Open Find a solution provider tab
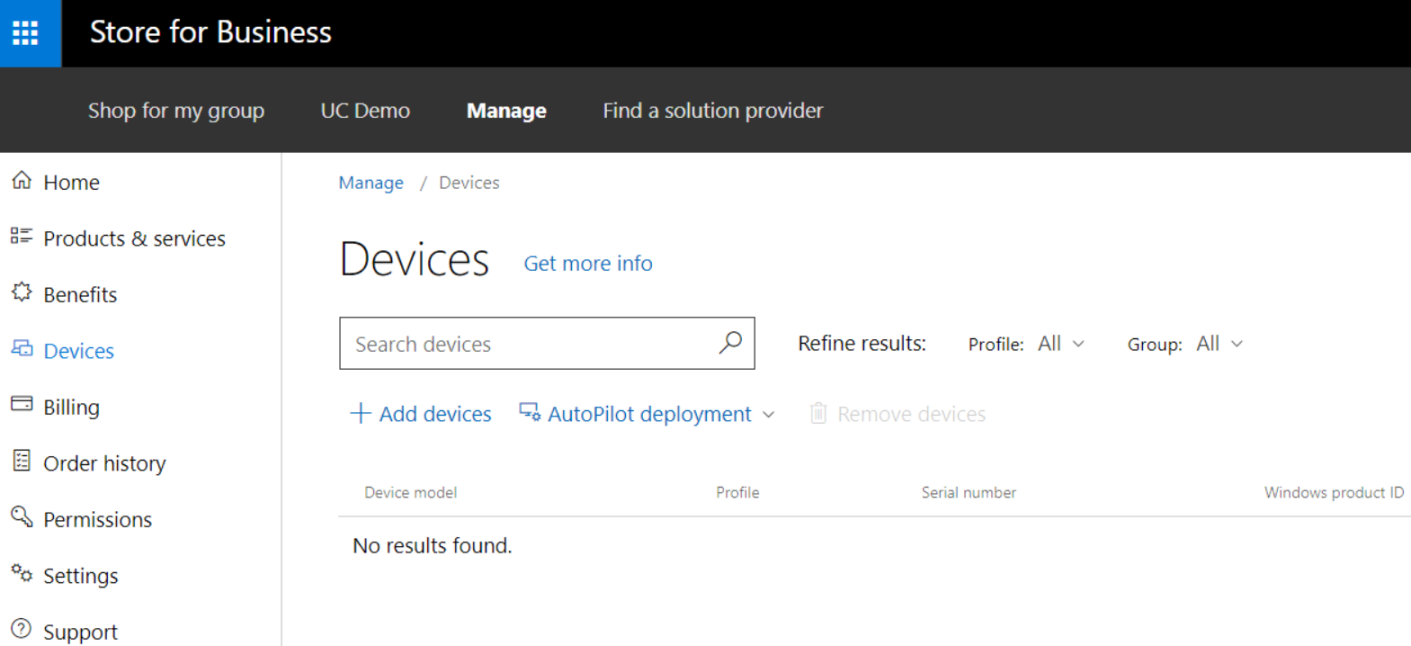 713,110
